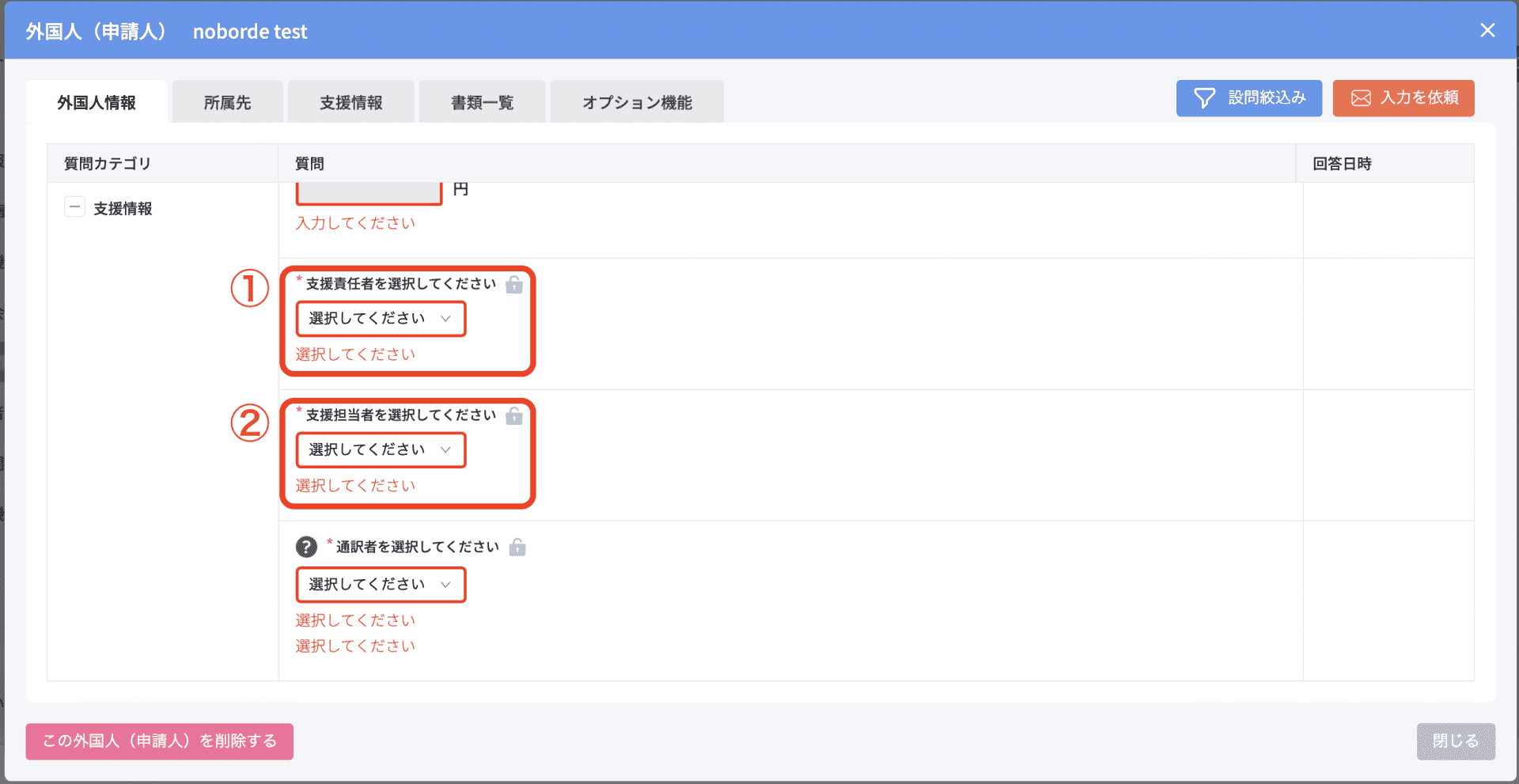Viewport: 1519px width, 784px height.
Task: Collapse the 支援情報 category with minus icon
Action: [74, 207]
